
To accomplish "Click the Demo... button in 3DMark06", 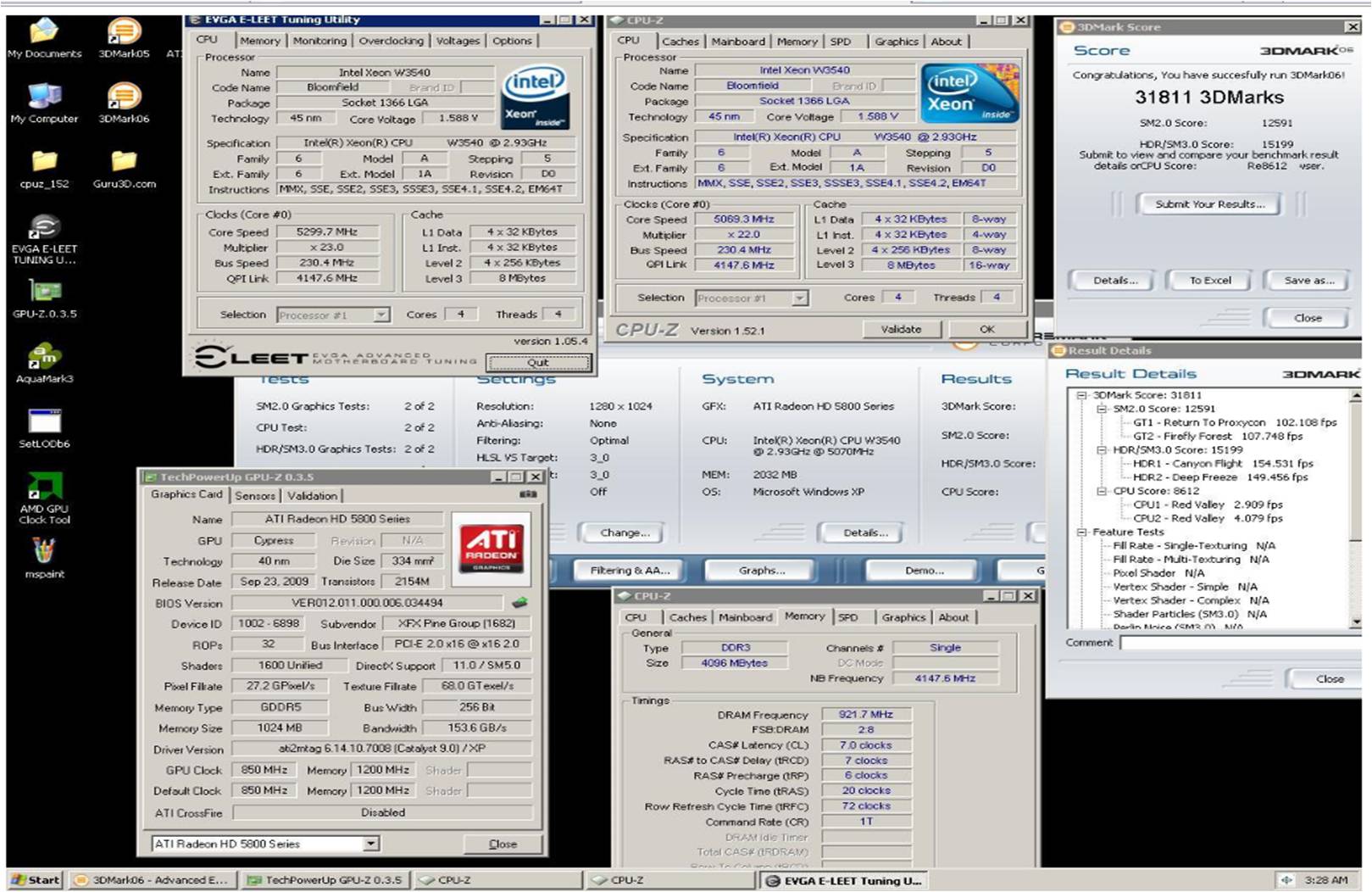I will point(924,571).
